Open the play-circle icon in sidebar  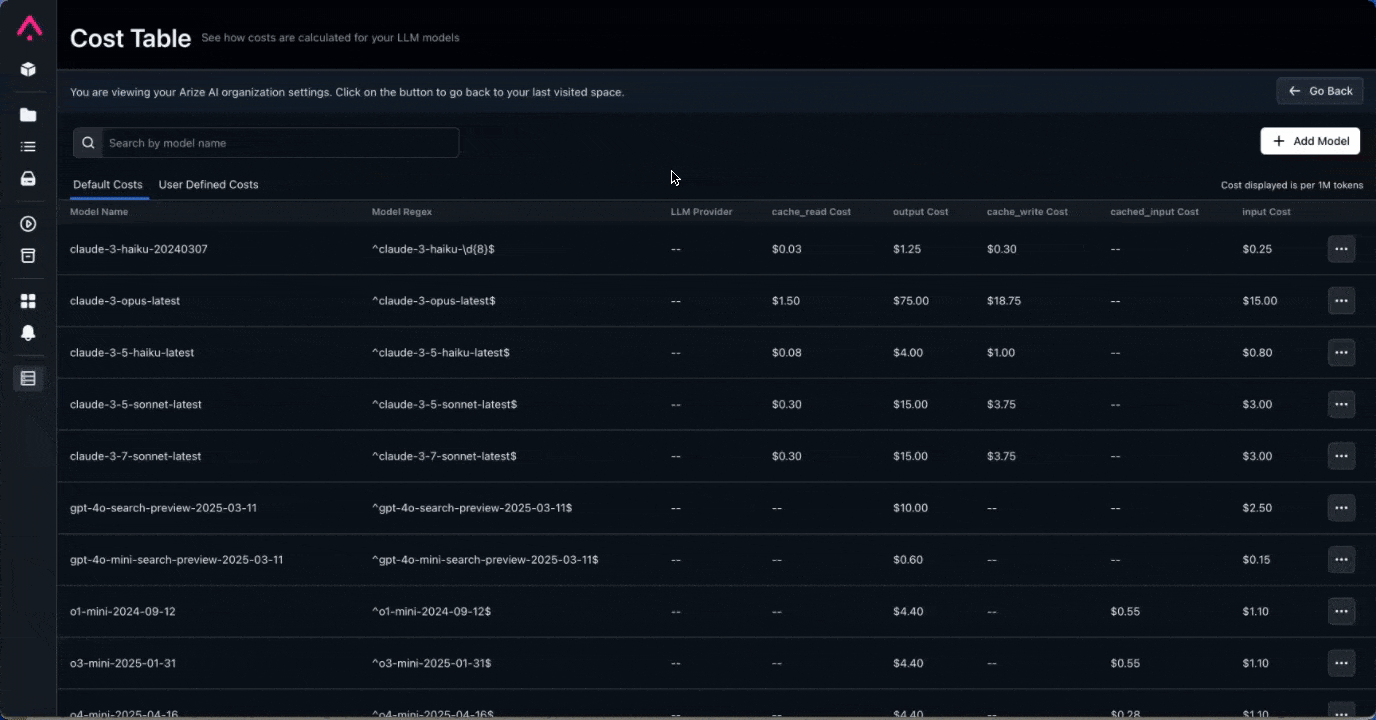[x=28, y=224]
